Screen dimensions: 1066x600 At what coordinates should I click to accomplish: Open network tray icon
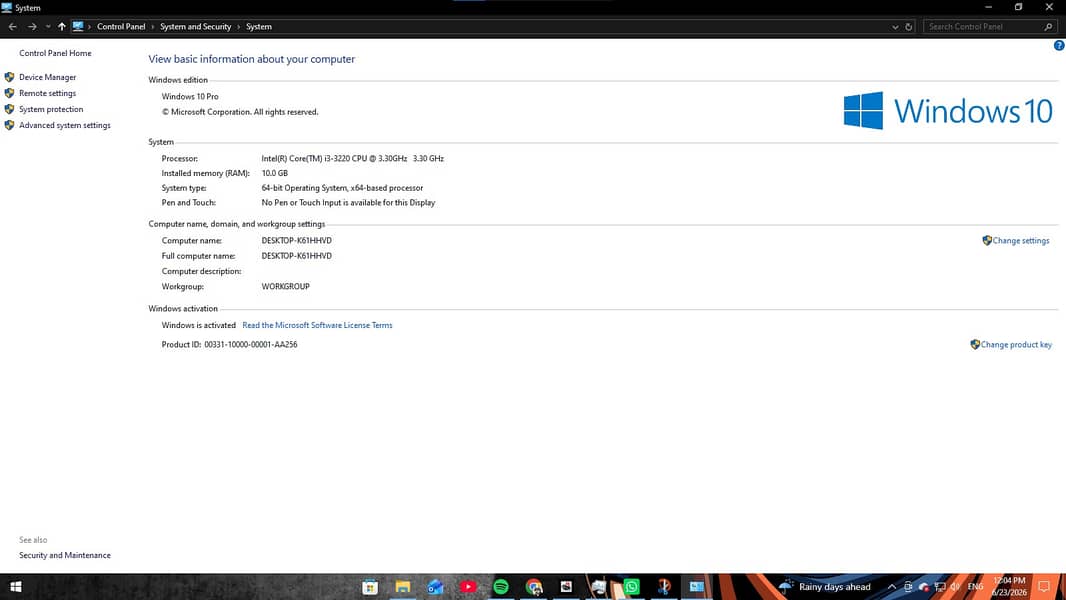pyautogui.click(x=940, y=587)
